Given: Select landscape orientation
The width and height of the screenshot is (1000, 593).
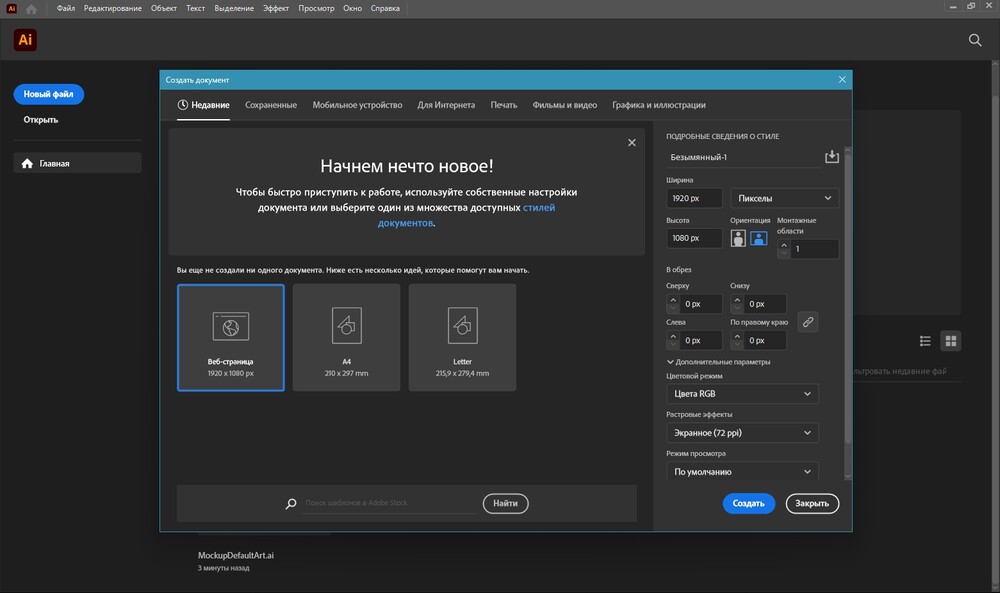Looking at the screenshot, I should pyautogui.click(x=759, y=238).
